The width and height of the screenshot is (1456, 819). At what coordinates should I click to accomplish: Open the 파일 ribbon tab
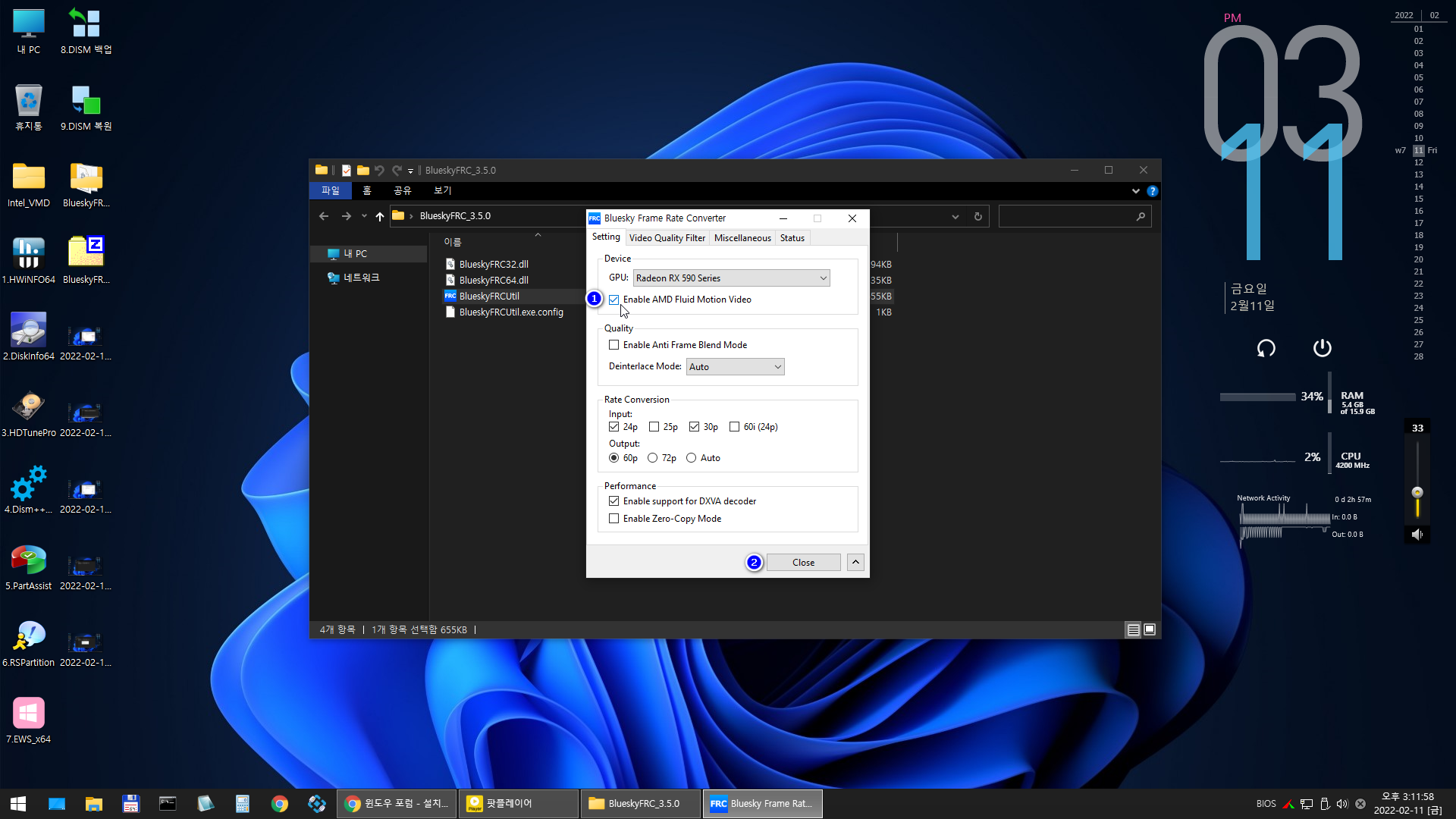point(331,191)
